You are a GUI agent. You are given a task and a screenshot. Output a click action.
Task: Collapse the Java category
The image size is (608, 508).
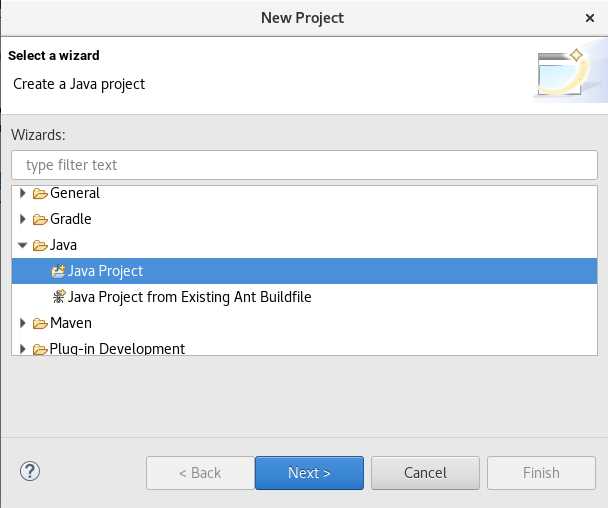point(22,245)
